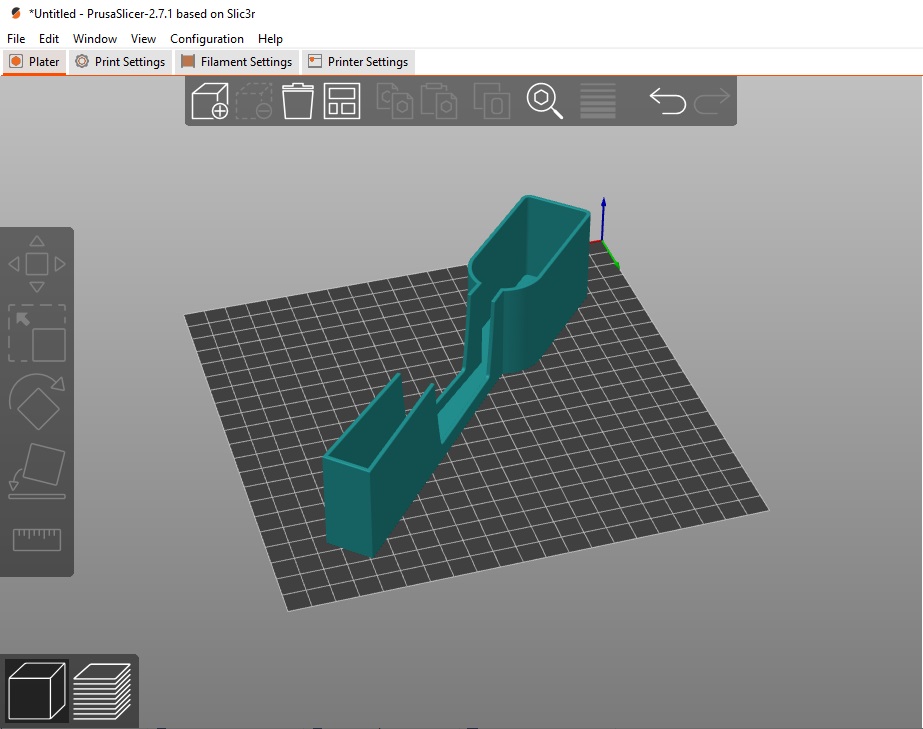The width and height of the screenshot is (923, 729).
Task: Select the Move gizmo tool
Action: coord(37,265)
